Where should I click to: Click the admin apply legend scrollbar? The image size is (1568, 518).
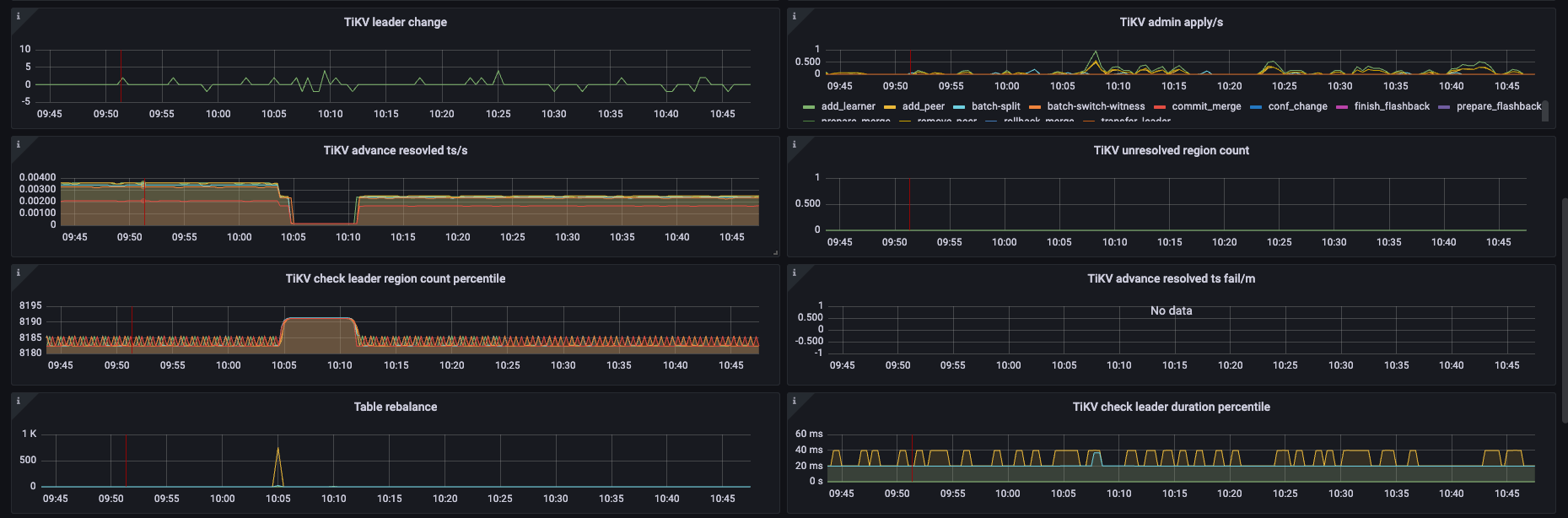[1545, 111]
